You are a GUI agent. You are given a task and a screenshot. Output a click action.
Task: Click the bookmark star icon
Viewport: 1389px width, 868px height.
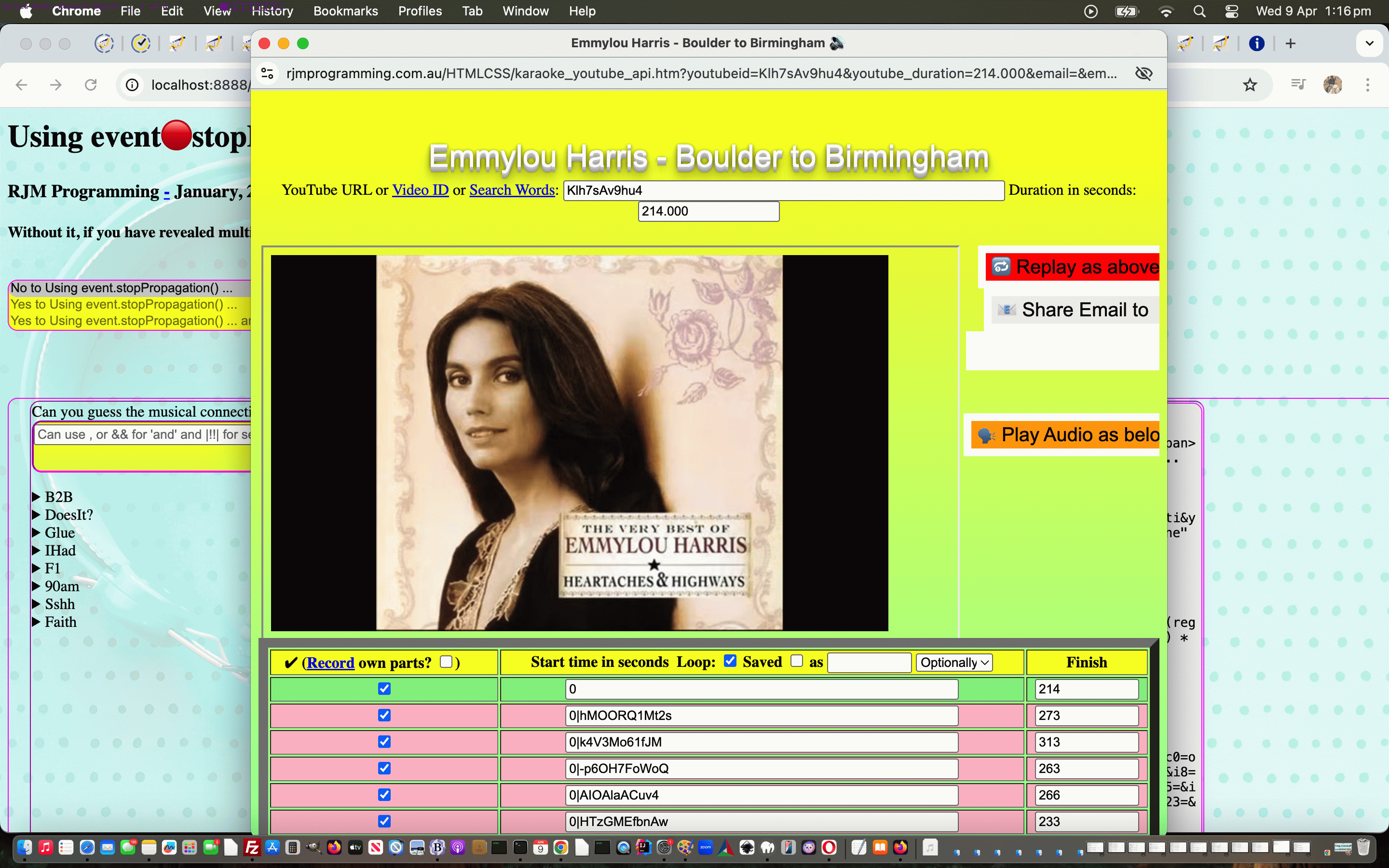(1250, 85)
